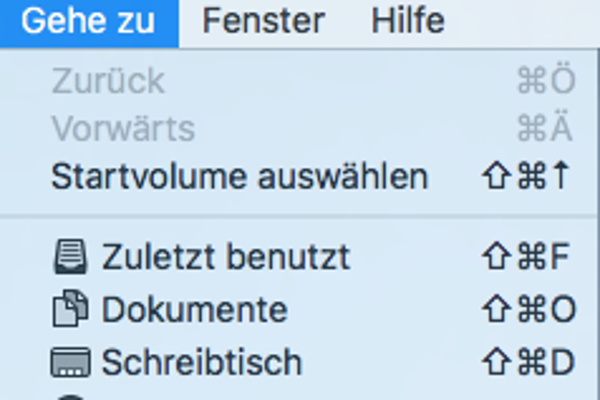The width and height of the screenshot is (600, 400).
Task: Select Startvolume auswählen
Action: coord(239,177)
